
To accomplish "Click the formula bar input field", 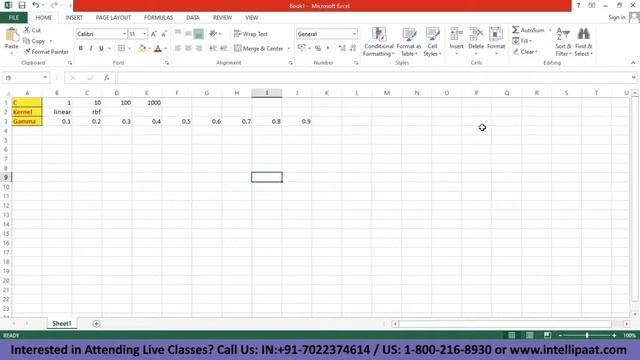I will 373,78.
